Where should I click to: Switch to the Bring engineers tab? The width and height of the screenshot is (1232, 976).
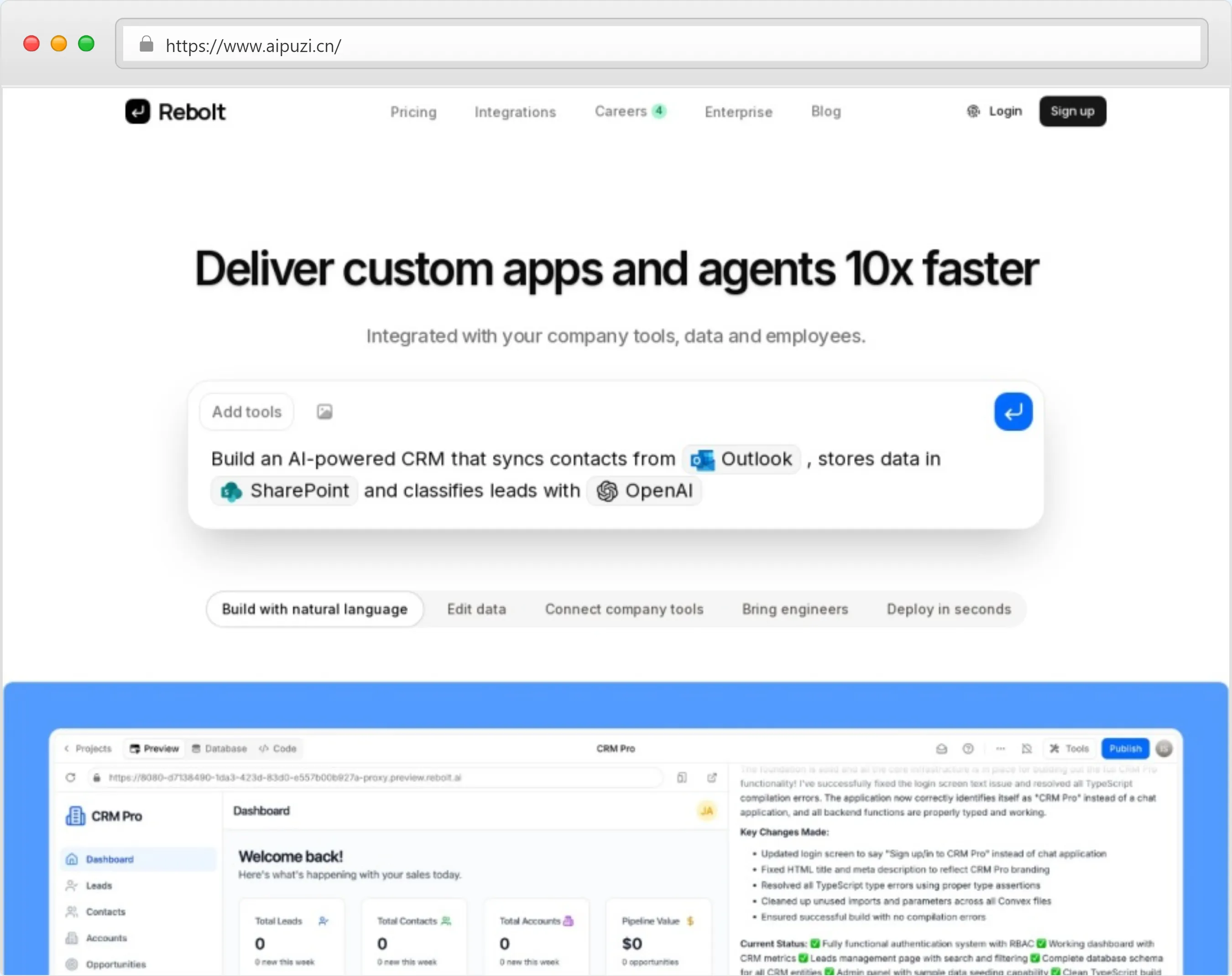click(x=795, y=609)
